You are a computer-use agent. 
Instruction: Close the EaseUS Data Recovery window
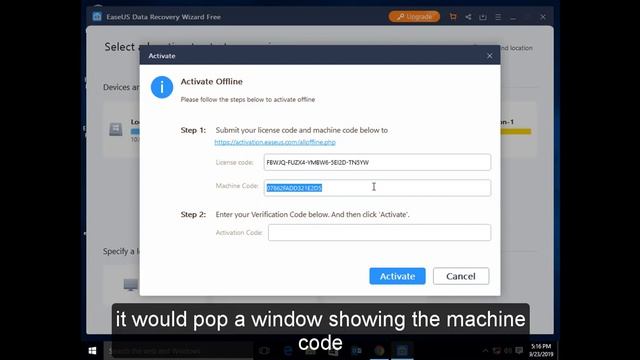coord(542,17)
